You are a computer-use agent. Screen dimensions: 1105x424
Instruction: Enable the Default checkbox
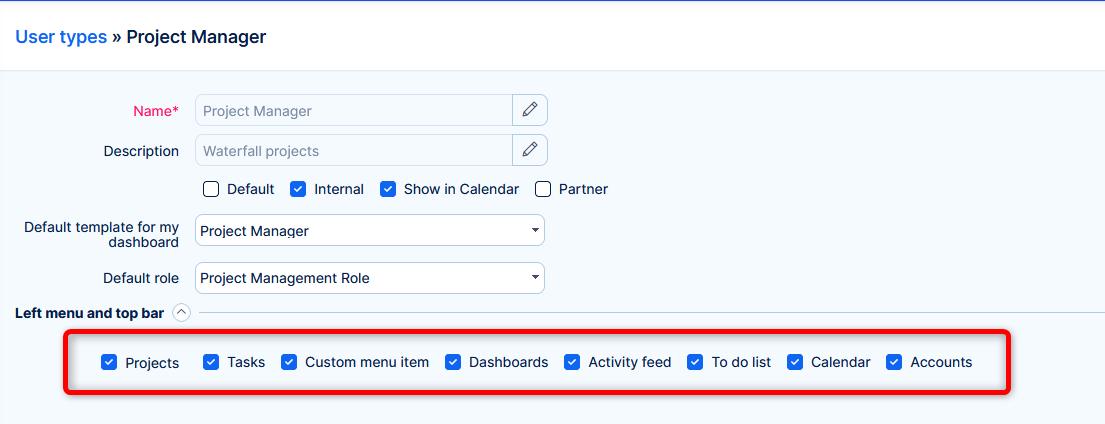[211, 189]
